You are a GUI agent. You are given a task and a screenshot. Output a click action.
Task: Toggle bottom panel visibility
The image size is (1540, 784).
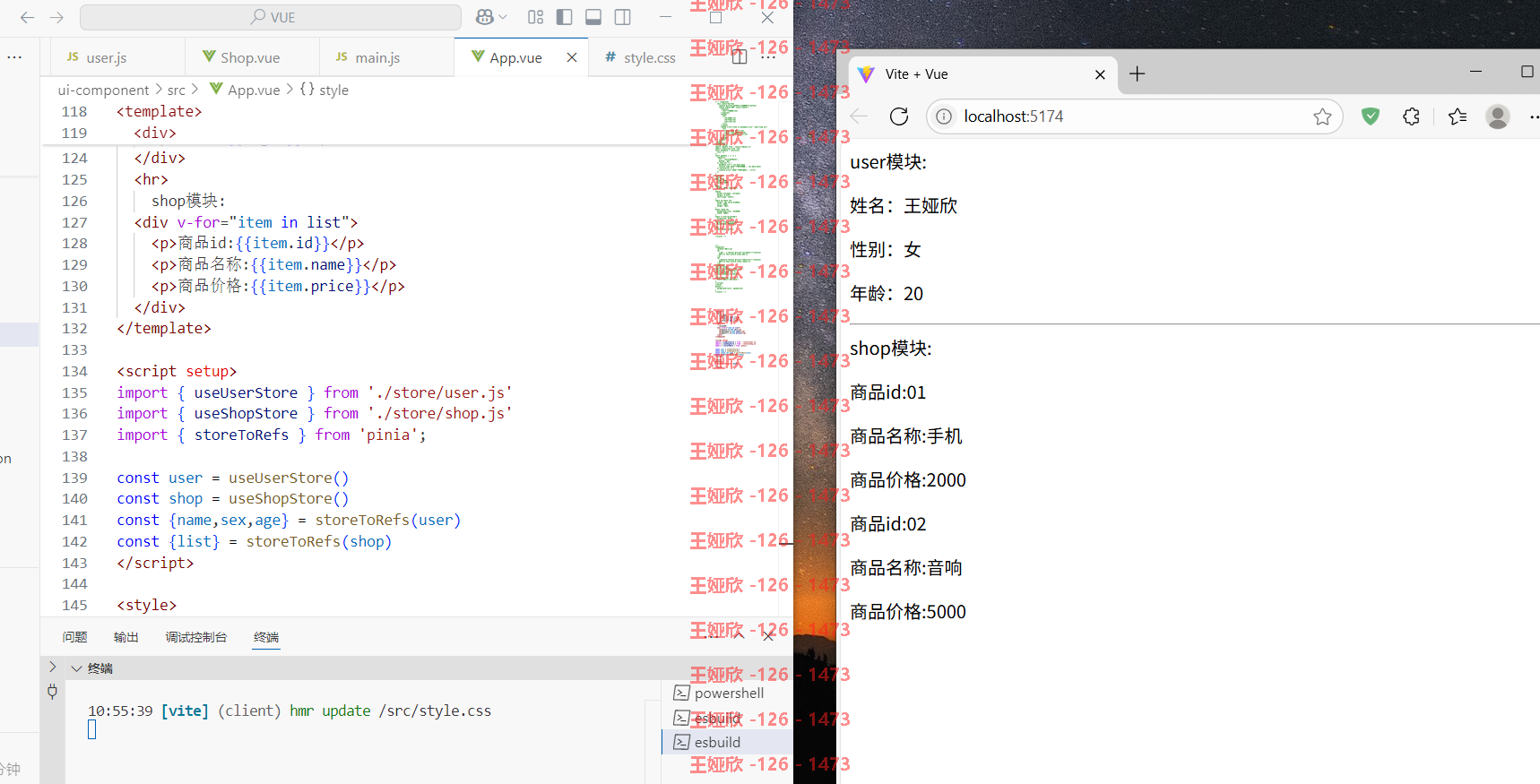[x=593, y=17]
